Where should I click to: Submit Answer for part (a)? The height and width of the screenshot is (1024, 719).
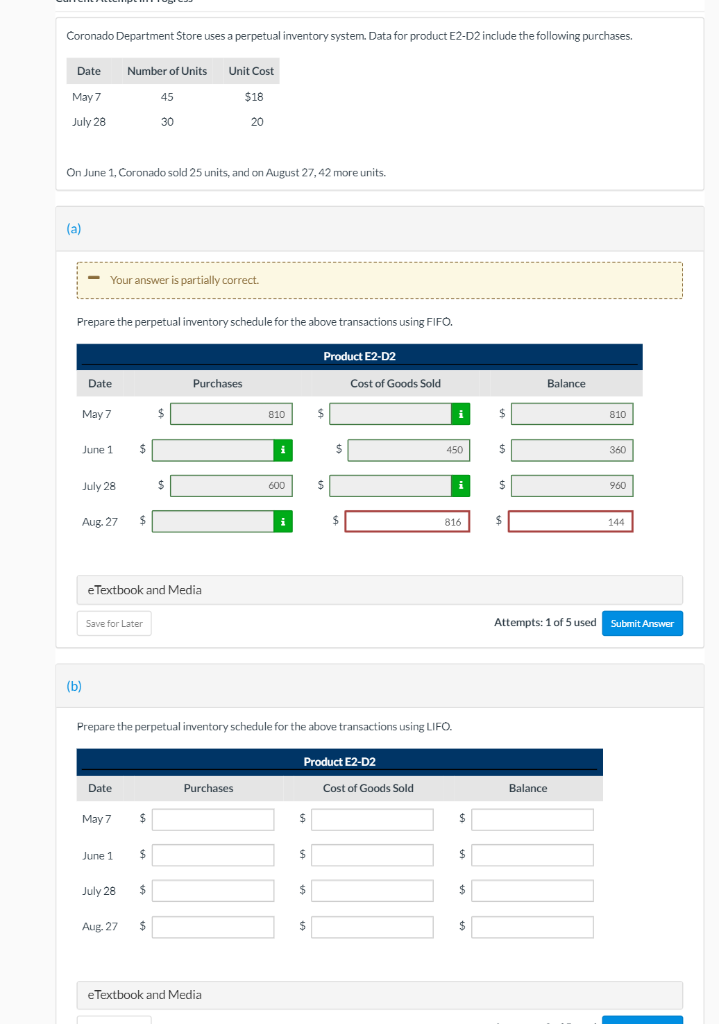pyautogui.click(x=642, y=624)
